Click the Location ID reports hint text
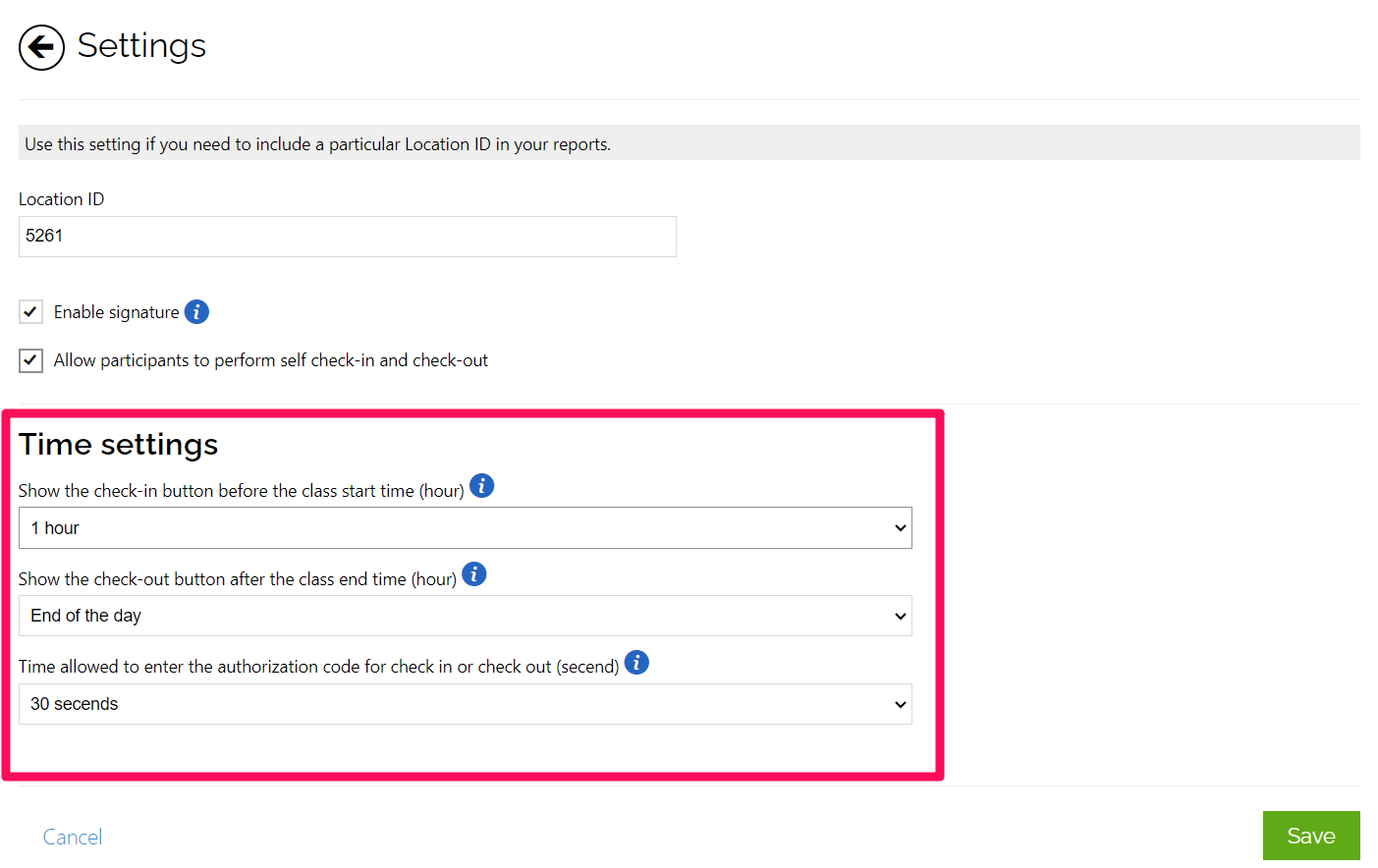The height and width of the screenshot is (868, 1378). (318, 144)
